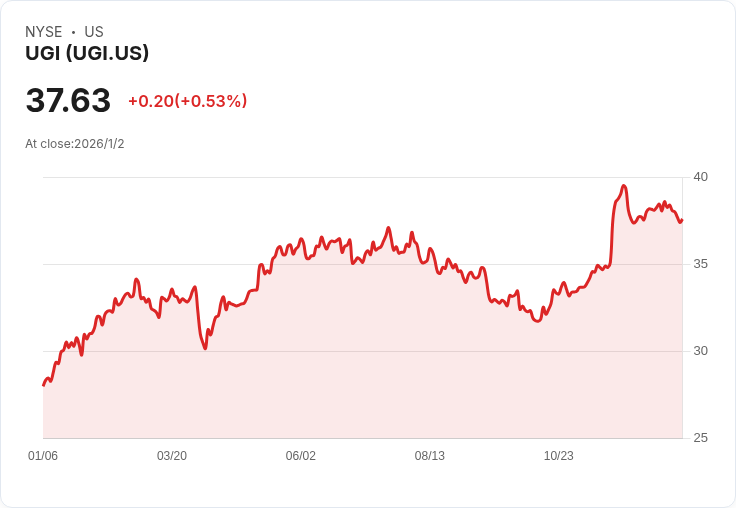
Task: Click the 10/23 date axis label
Action: point(559,455)
